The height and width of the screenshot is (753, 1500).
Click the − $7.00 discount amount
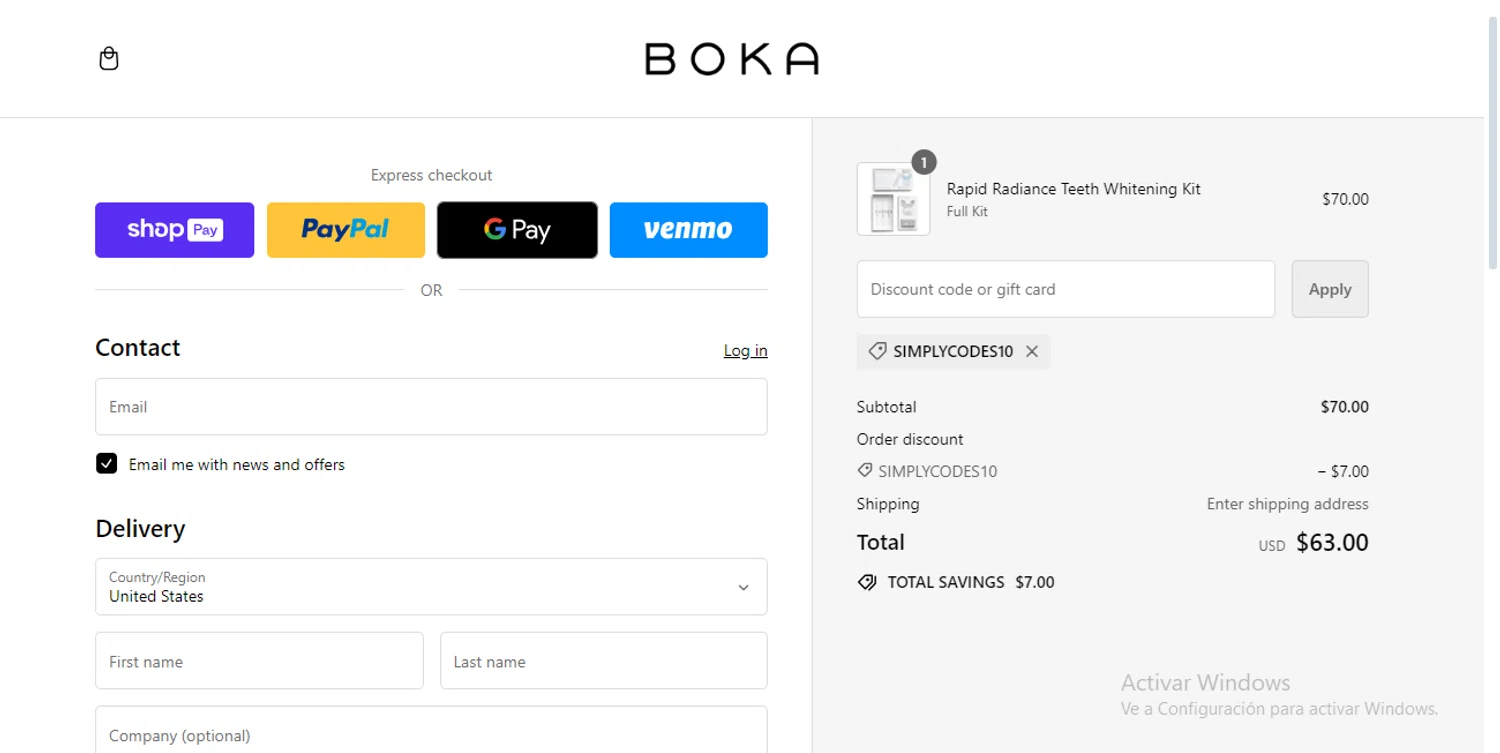click(1343, 472)
